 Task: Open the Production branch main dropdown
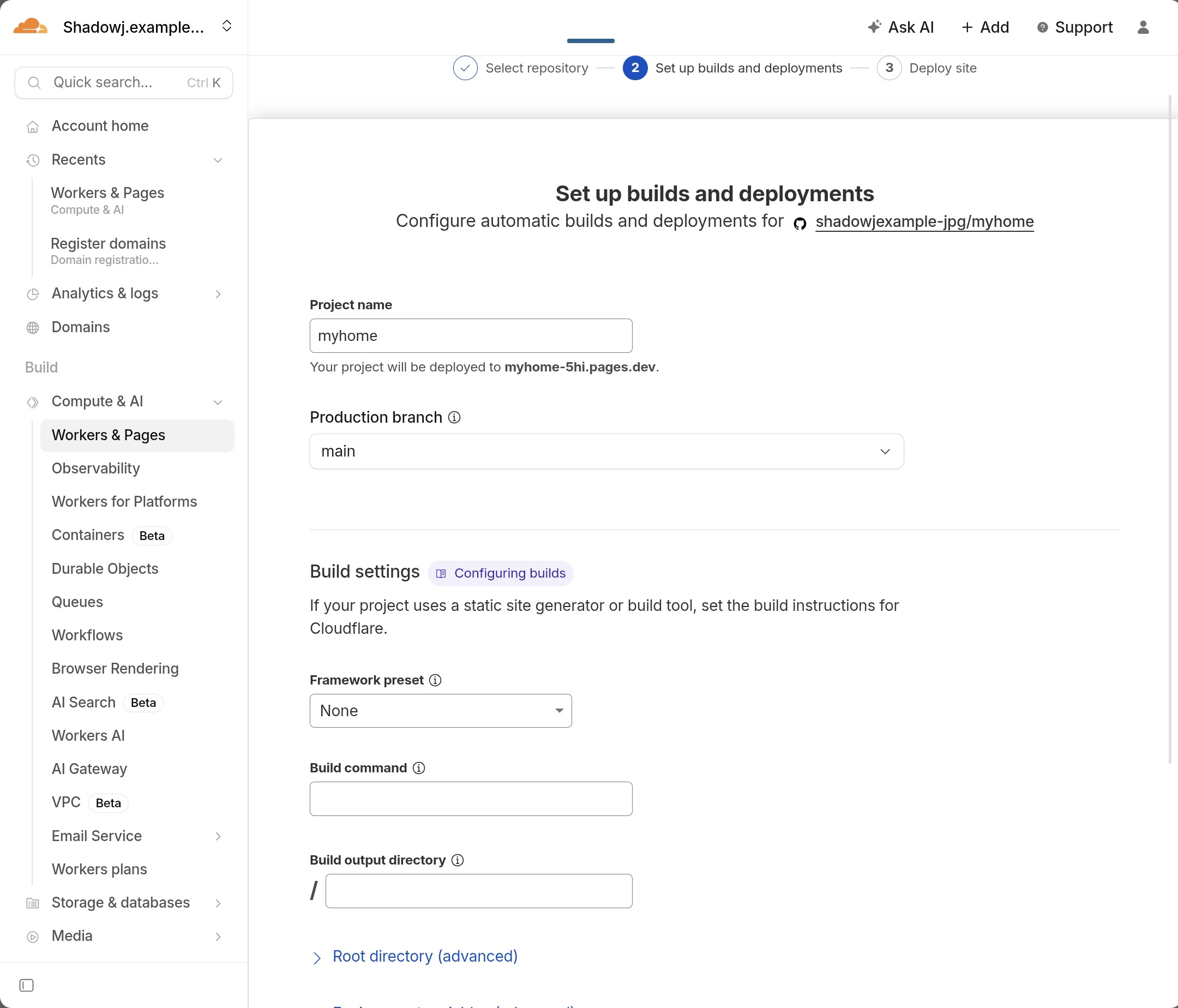point(606,452)
